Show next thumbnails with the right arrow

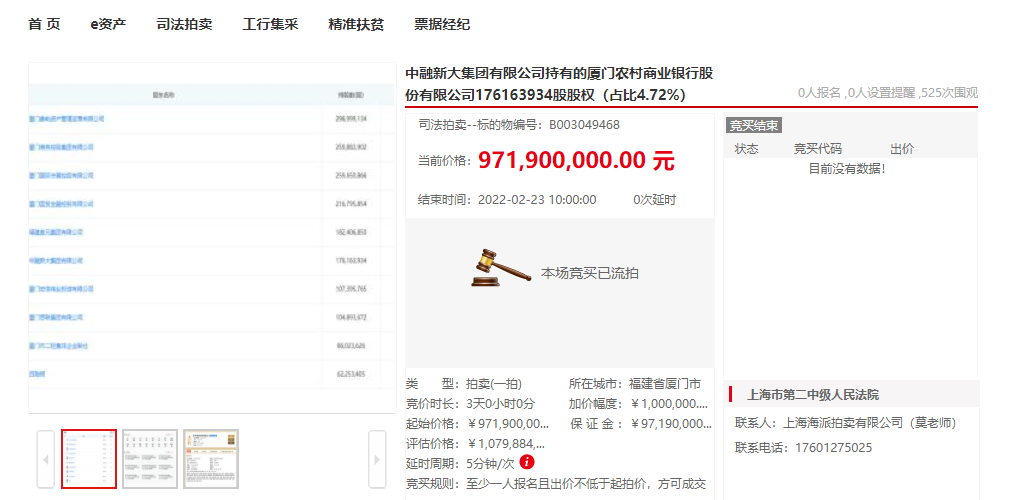(x=377, y=459)
